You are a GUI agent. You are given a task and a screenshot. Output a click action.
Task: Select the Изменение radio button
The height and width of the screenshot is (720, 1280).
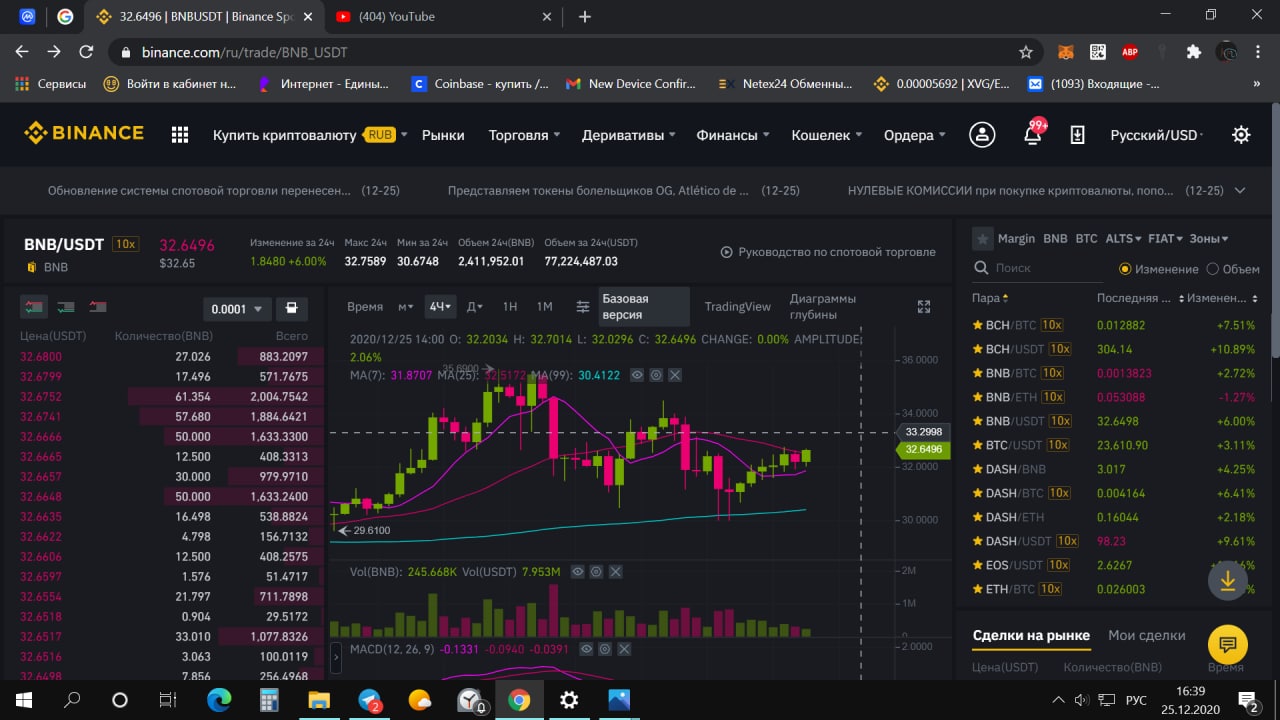coord(1125,269)
